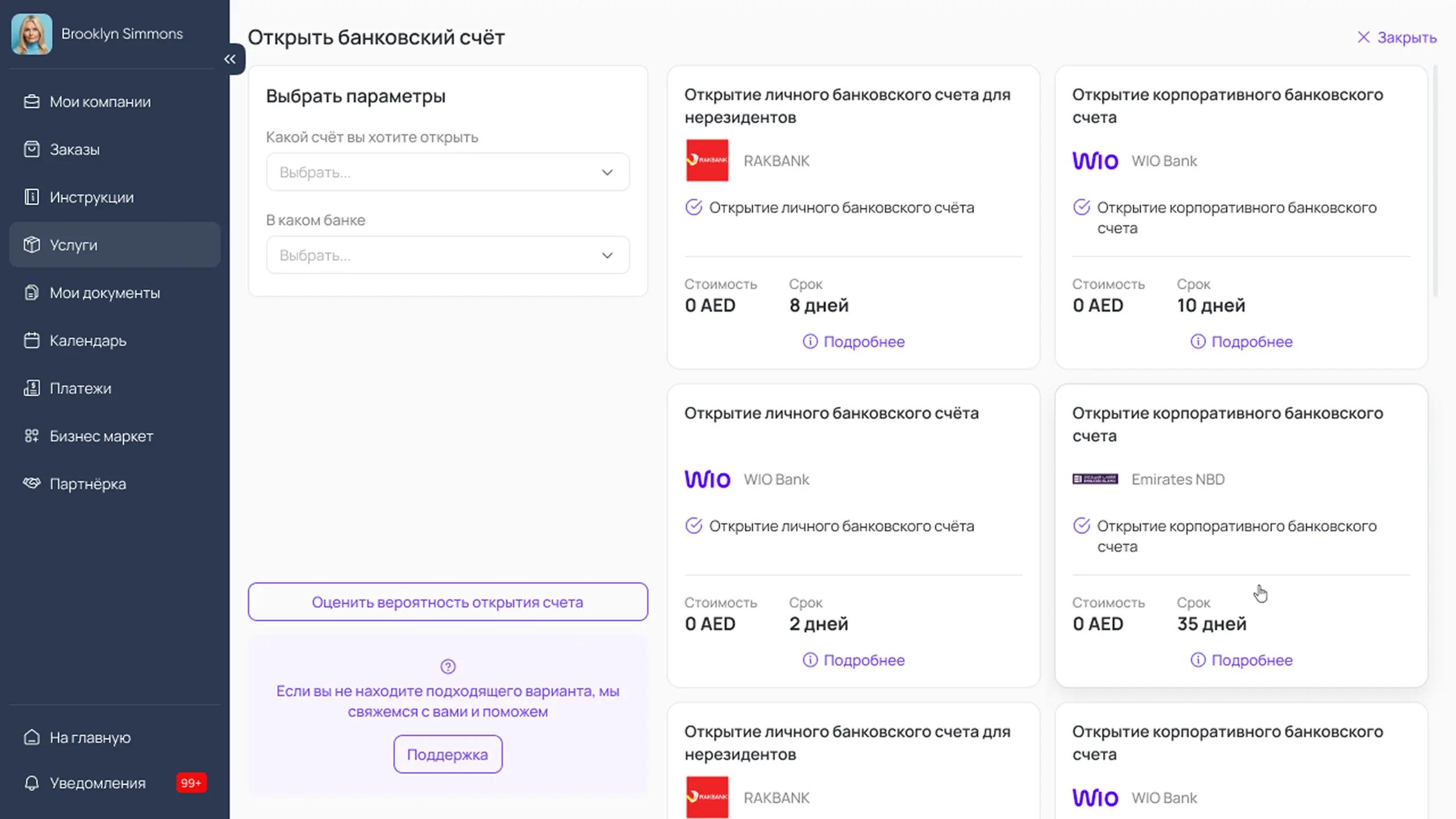Click the bell icon for Уведомления
This screenshot has width=1456, height=819.
[x=32, y=783]
